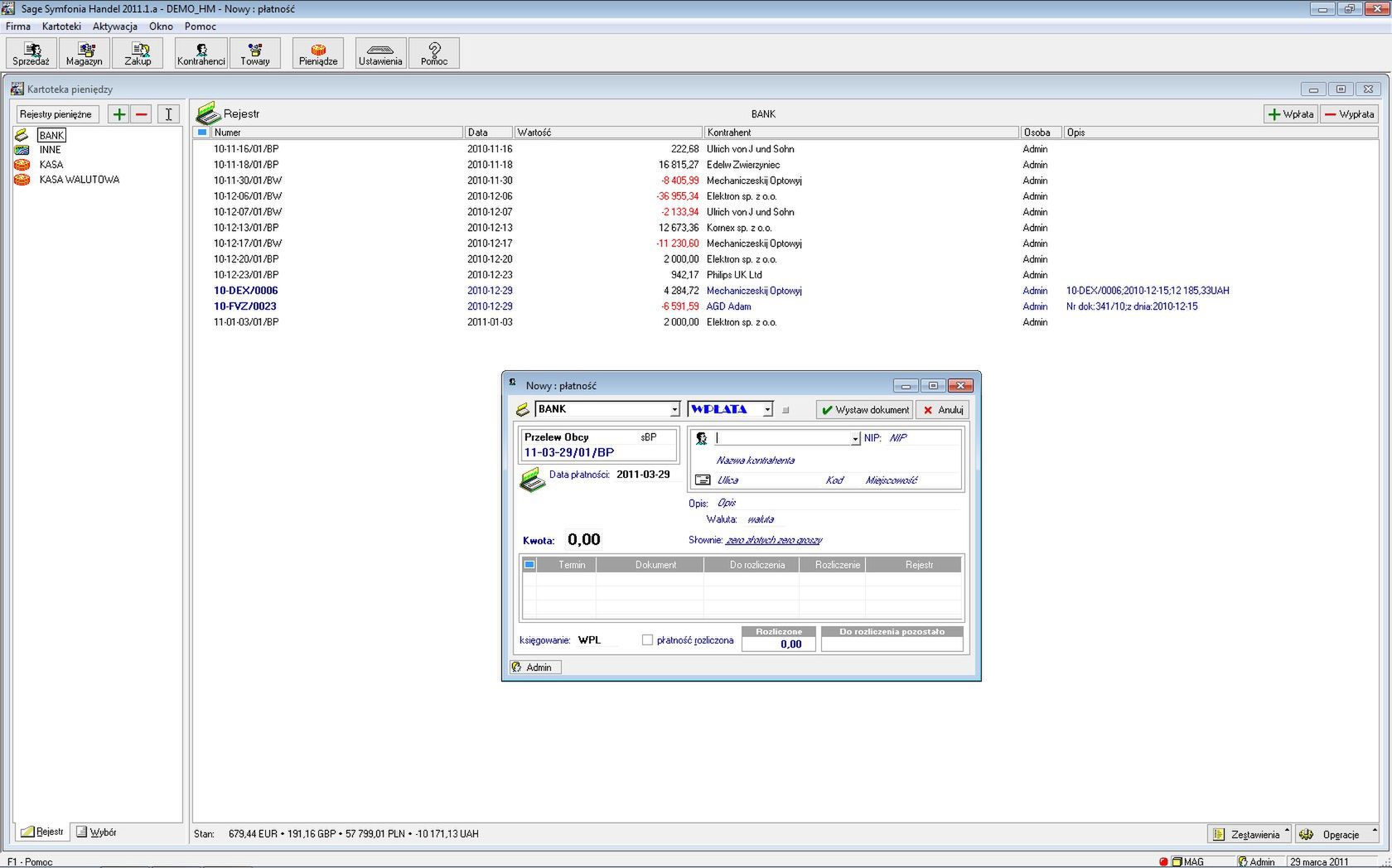Click the Kwota amount field 0,00

(584, 540)
